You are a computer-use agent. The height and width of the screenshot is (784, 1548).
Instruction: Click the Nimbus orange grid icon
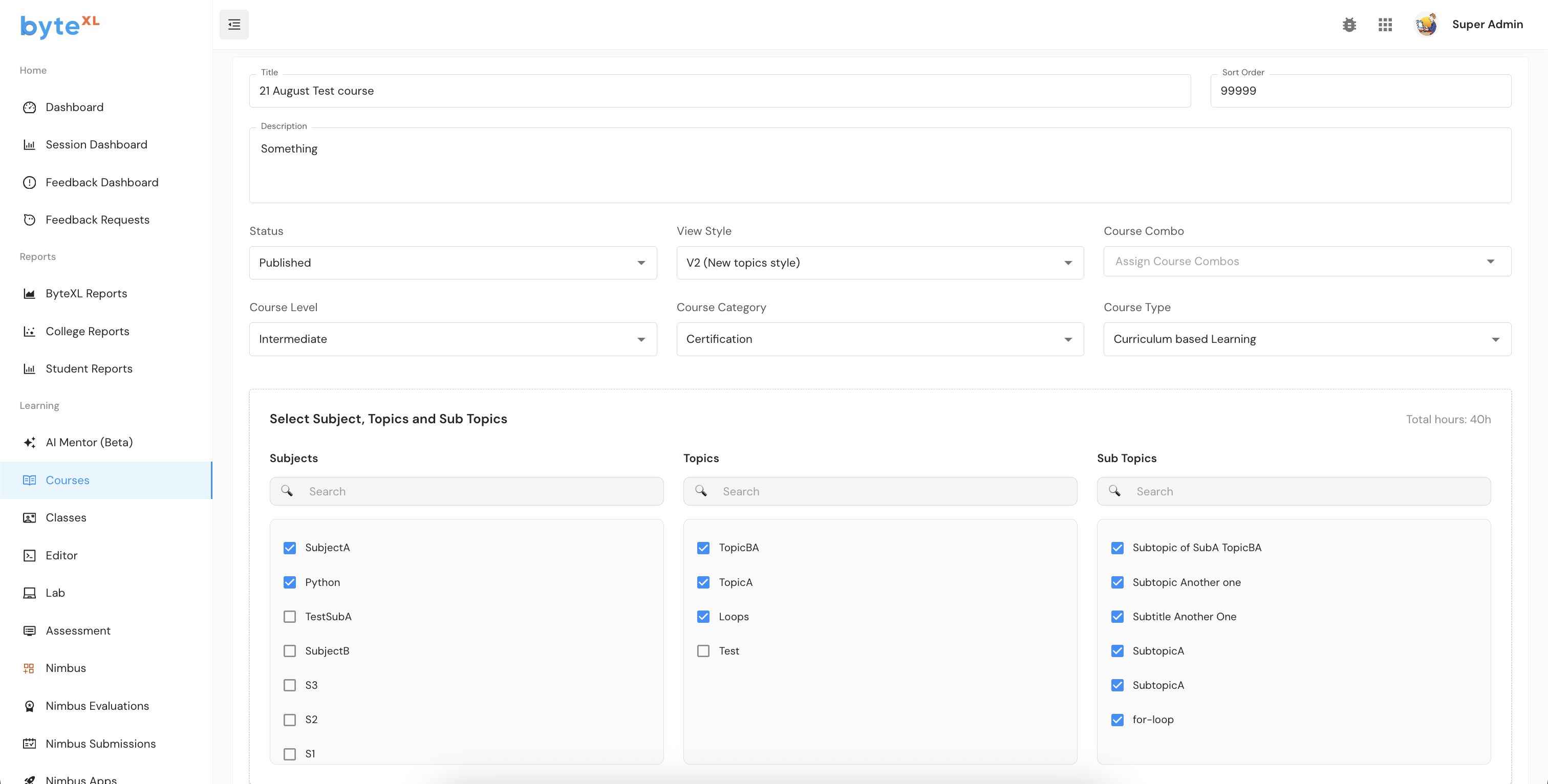tap(29, 668)
